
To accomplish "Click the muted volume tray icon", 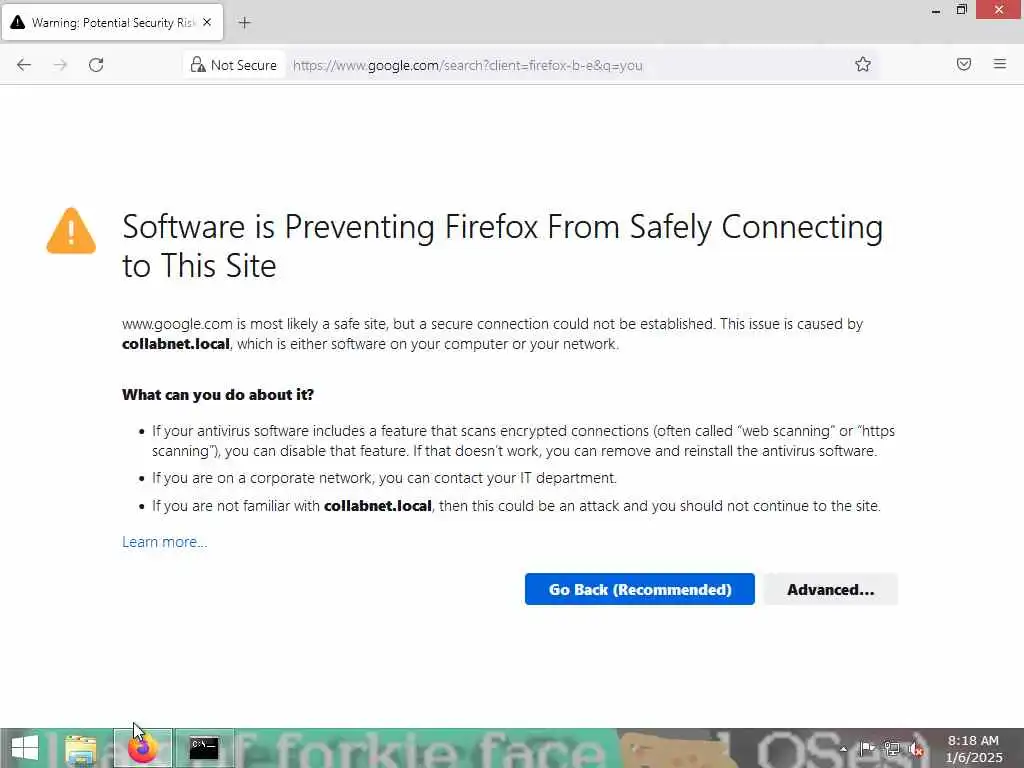I will [915, 748].
